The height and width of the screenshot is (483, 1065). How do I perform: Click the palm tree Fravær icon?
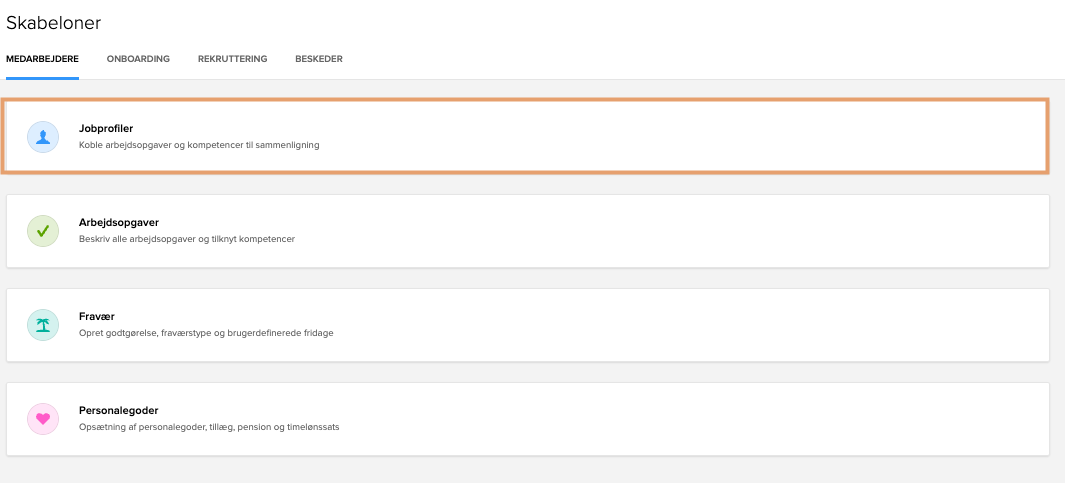pyautogui.click(x=43, y=325)
